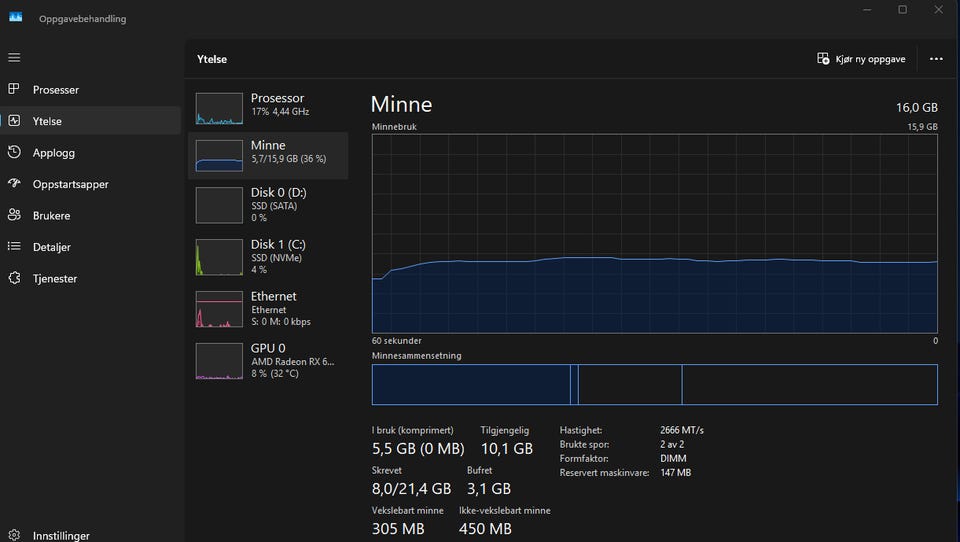Select Disk 0 (D:) entry
The width and height of the screenshot is (960, 542).
pos(268,203)
